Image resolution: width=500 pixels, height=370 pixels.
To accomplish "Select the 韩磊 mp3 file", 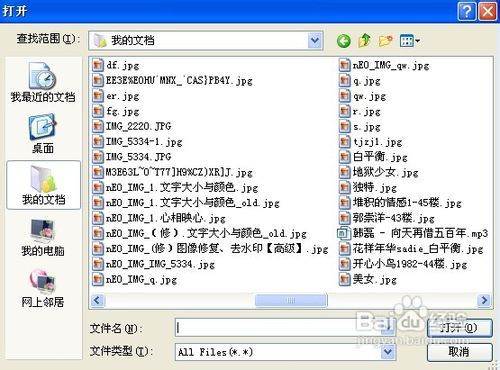I will click(413, 233).
